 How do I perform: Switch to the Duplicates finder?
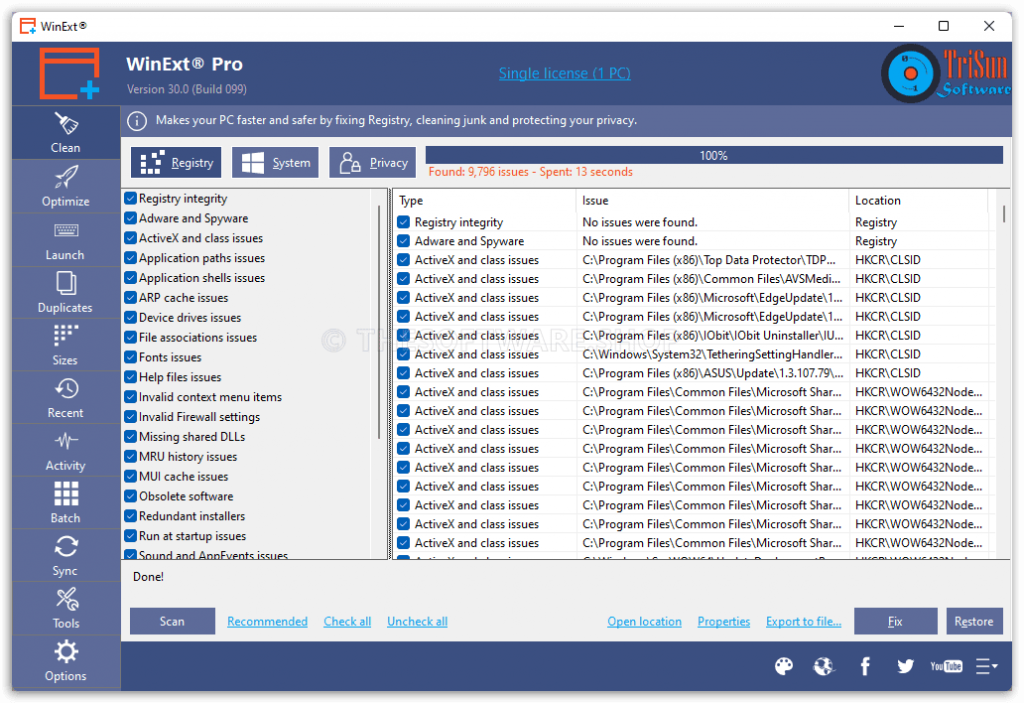[64, 293]
